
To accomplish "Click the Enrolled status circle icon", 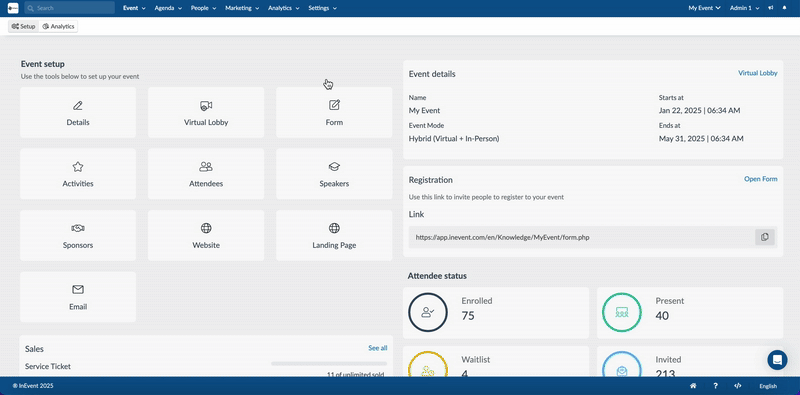I will click(x=428, y=313).
